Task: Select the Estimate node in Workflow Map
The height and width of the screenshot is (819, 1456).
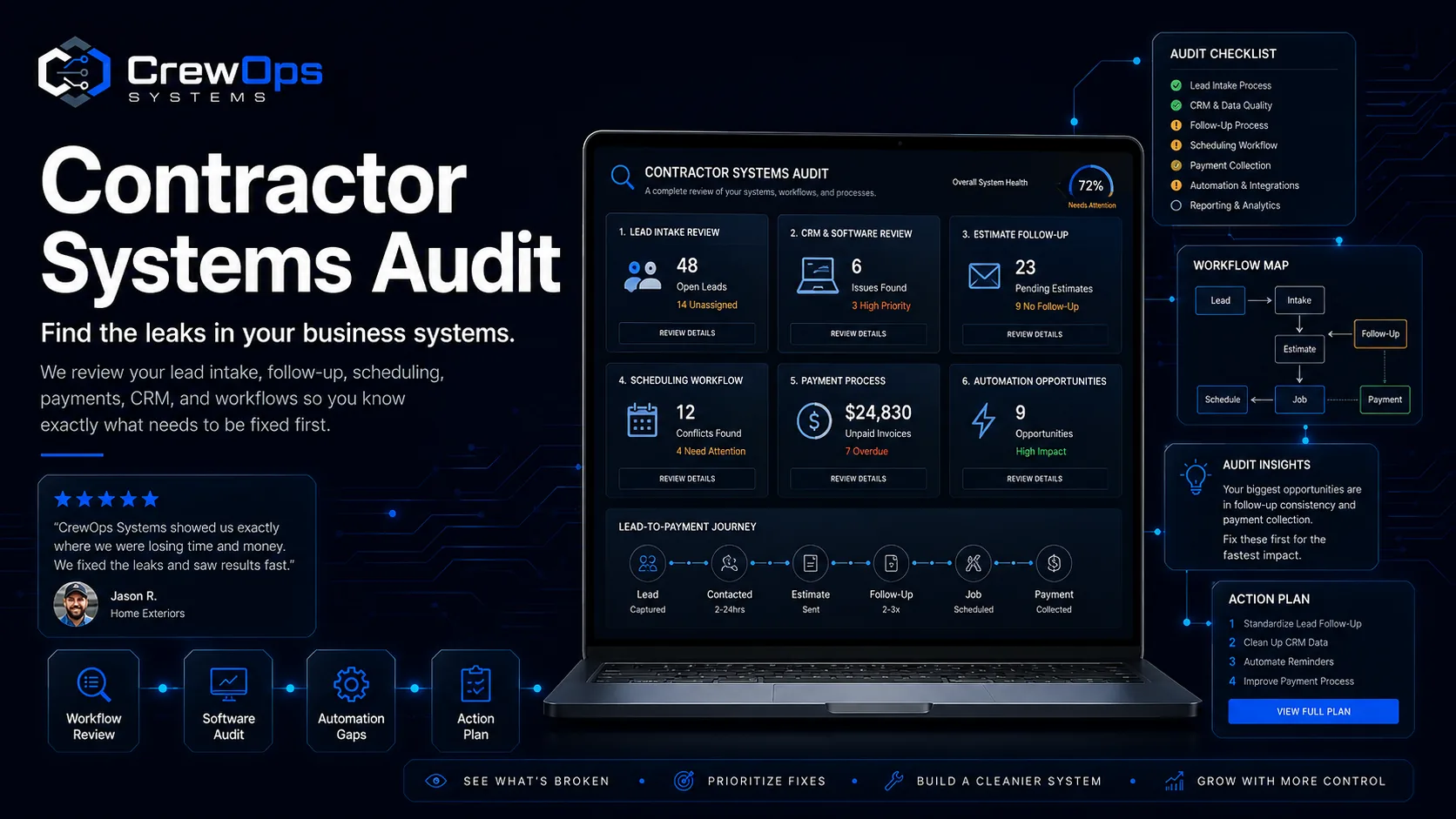Action: (x=1299, y=349)
